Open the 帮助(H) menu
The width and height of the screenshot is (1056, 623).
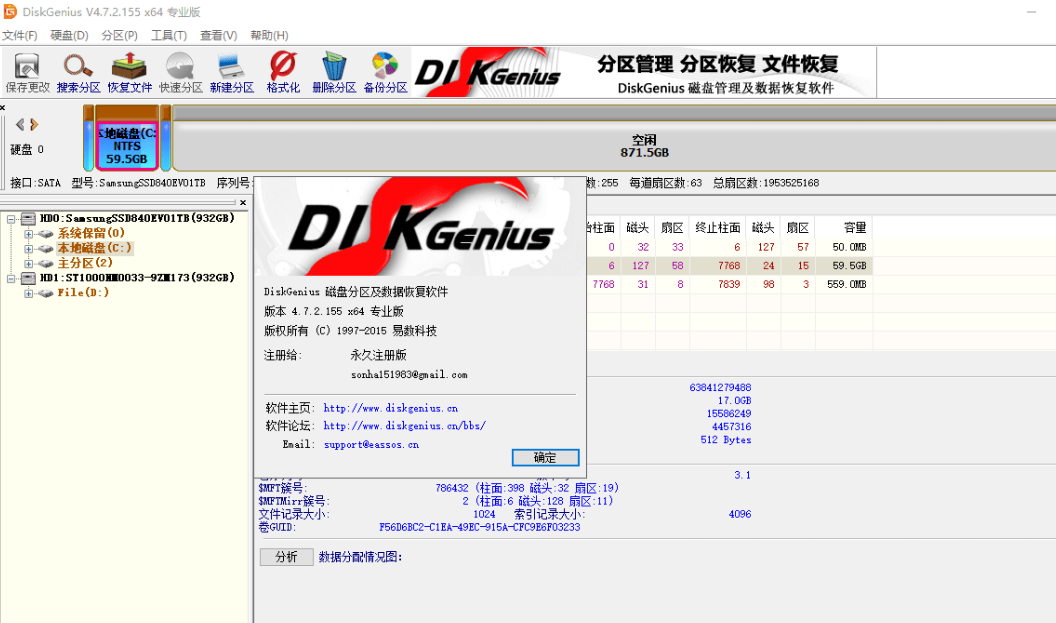[x=269, y=35]
